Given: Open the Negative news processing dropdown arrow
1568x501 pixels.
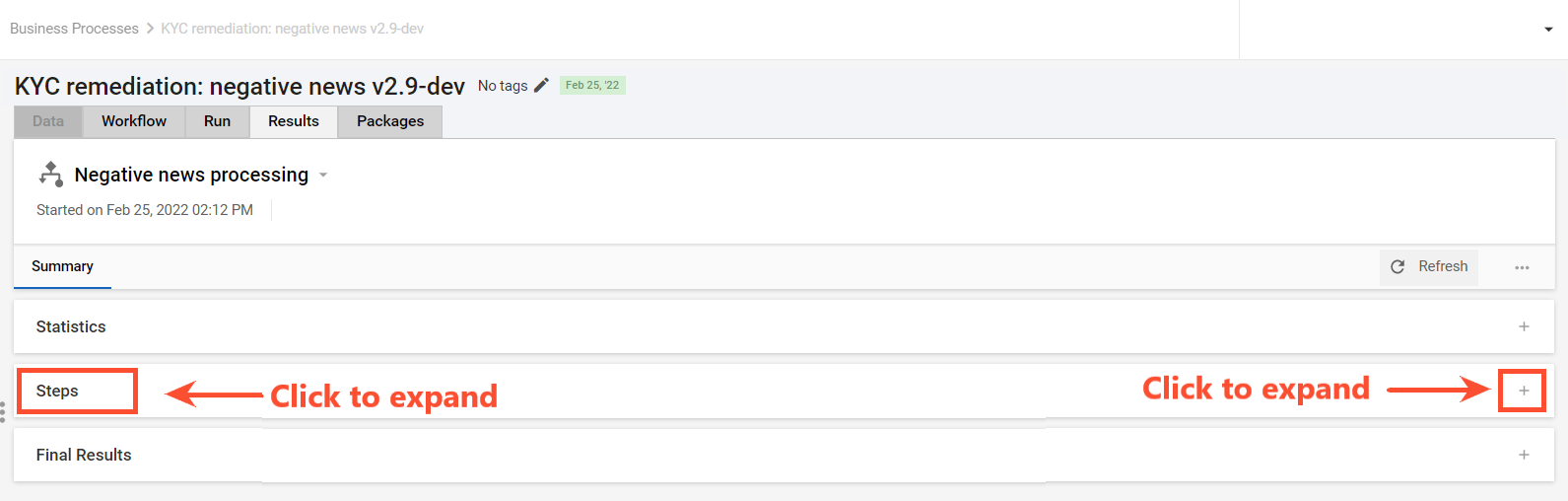Looking at the screenshot, I should 323,176.
